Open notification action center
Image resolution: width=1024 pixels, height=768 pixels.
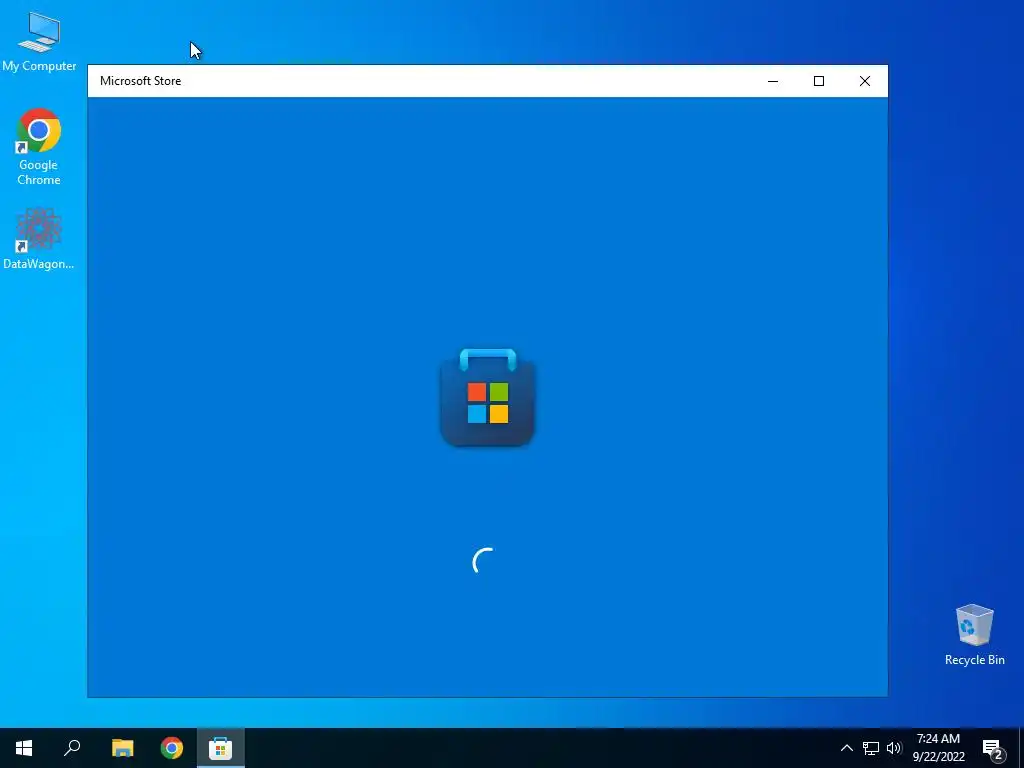click(993, 748)
